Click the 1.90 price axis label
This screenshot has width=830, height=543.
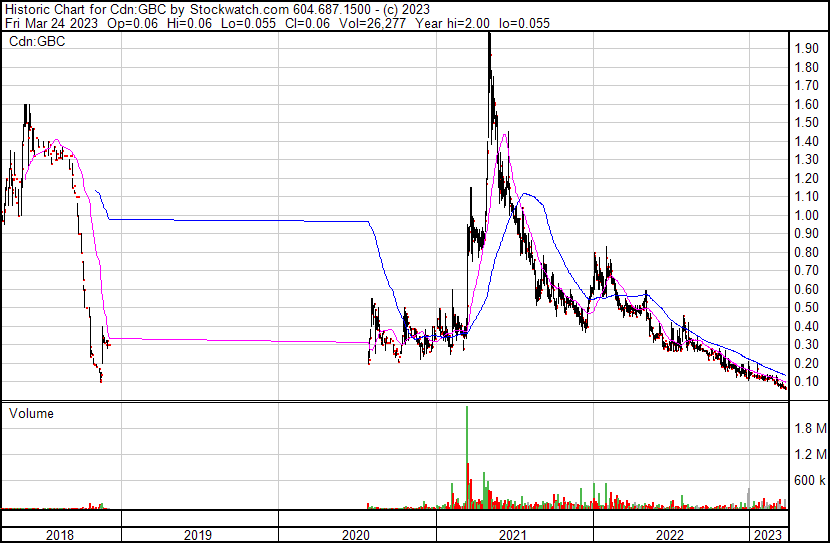(x=808, y=49)
